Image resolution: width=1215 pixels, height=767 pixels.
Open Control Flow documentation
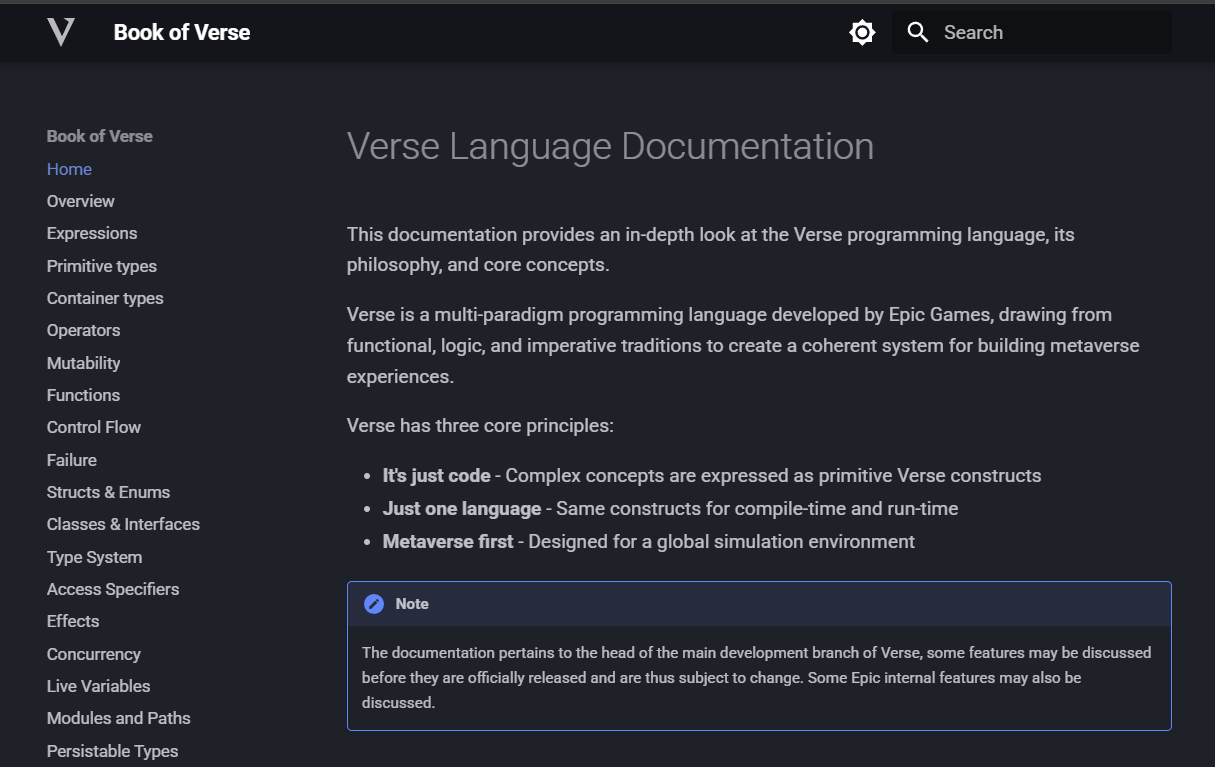[x=94, y=427]
